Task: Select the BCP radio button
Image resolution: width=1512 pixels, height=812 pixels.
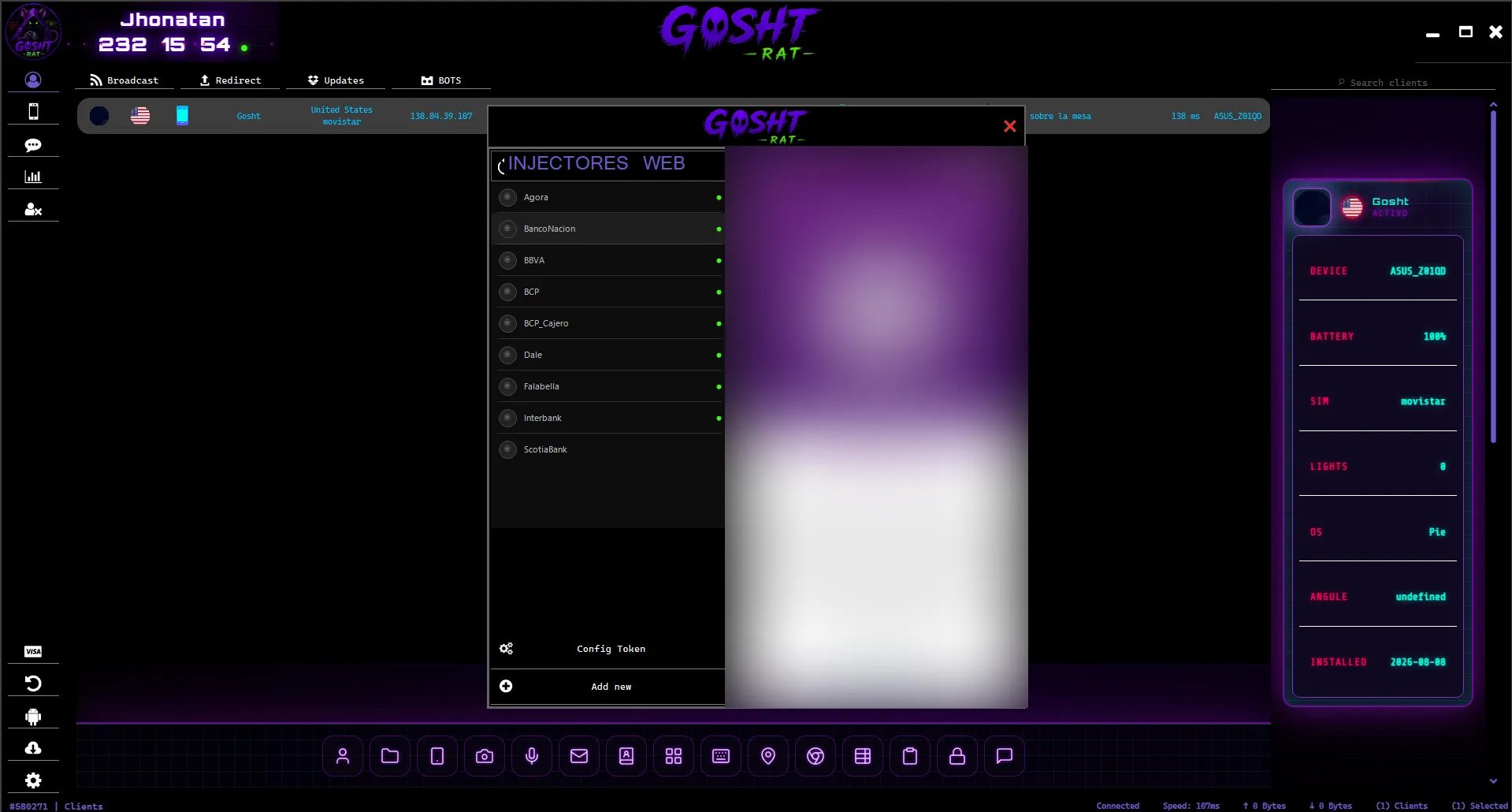Action: (507, 292)
